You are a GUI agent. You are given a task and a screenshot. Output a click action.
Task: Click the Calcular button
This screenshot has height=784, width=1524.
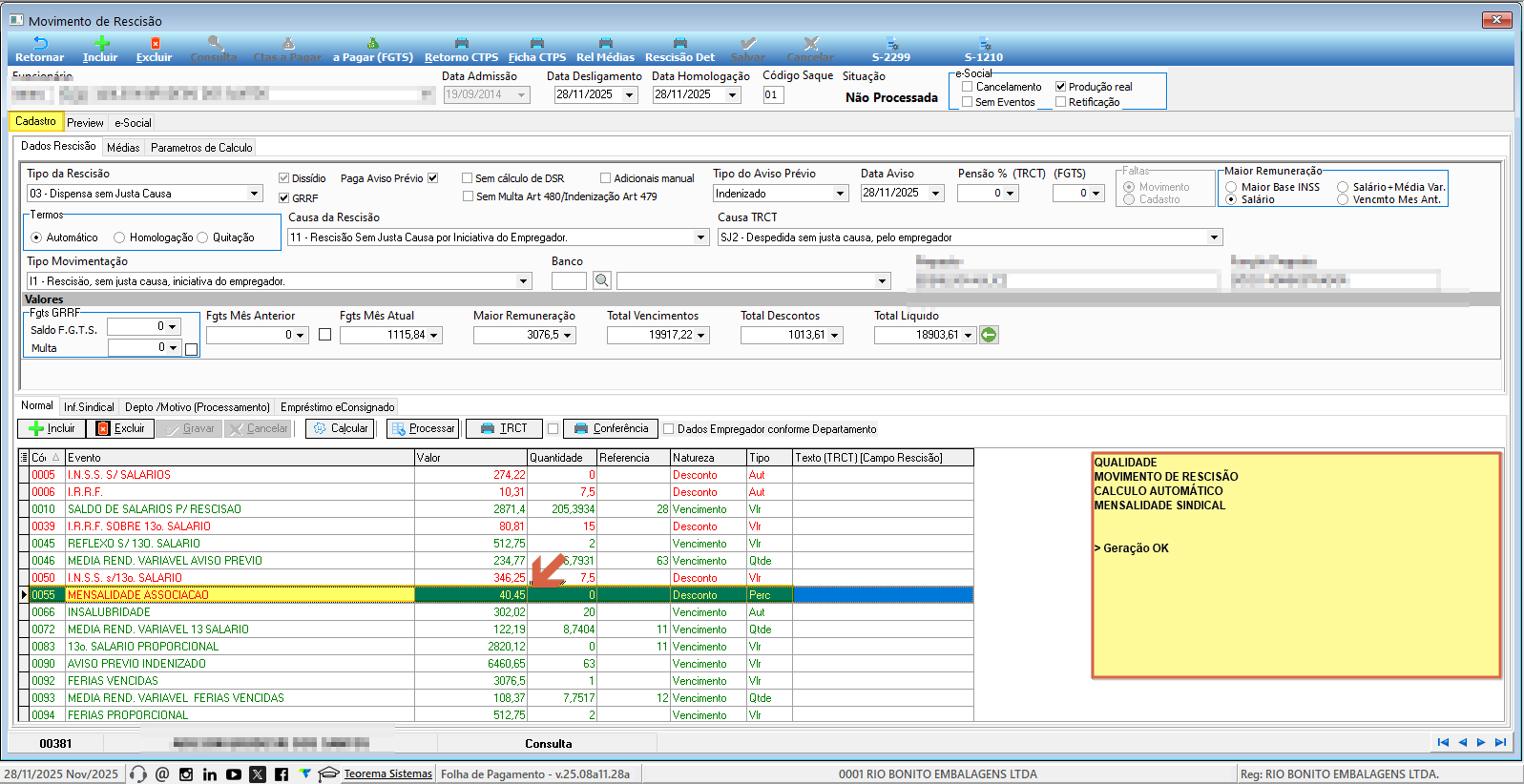click(340, 429)
